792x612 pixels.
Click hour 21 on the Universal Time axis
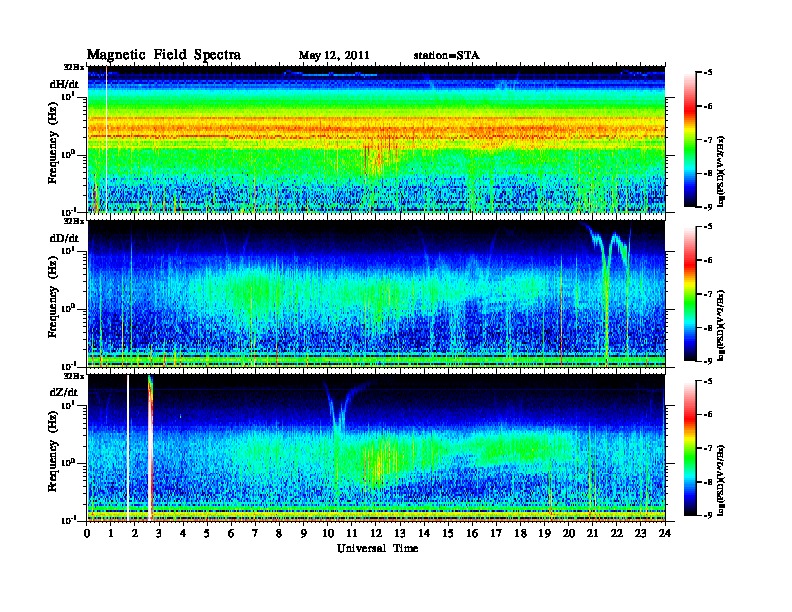click(592, 534)
